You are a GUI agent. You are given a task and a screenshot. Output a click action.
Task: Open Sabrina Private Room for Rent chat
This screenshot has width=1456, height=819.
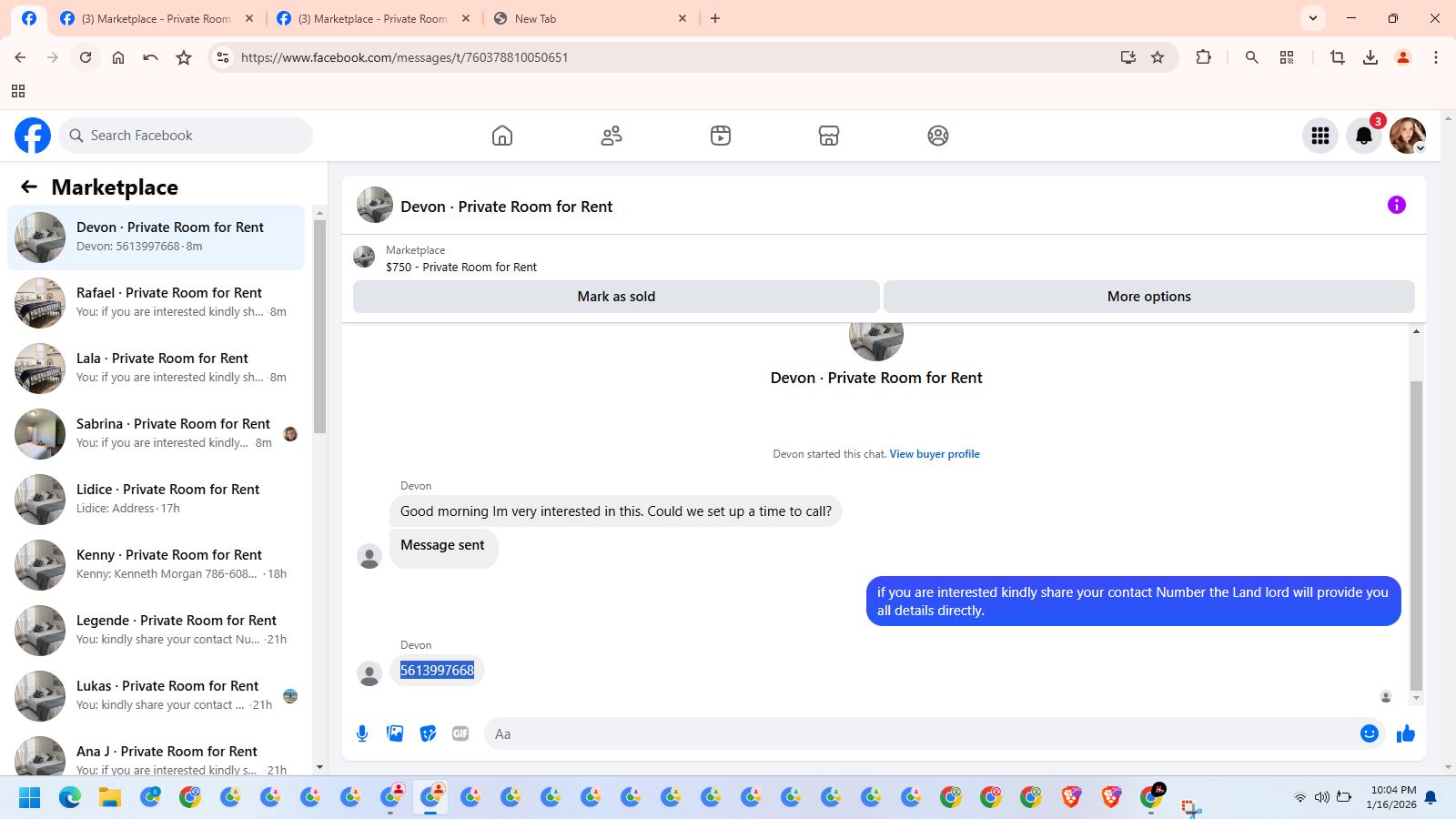157,434
